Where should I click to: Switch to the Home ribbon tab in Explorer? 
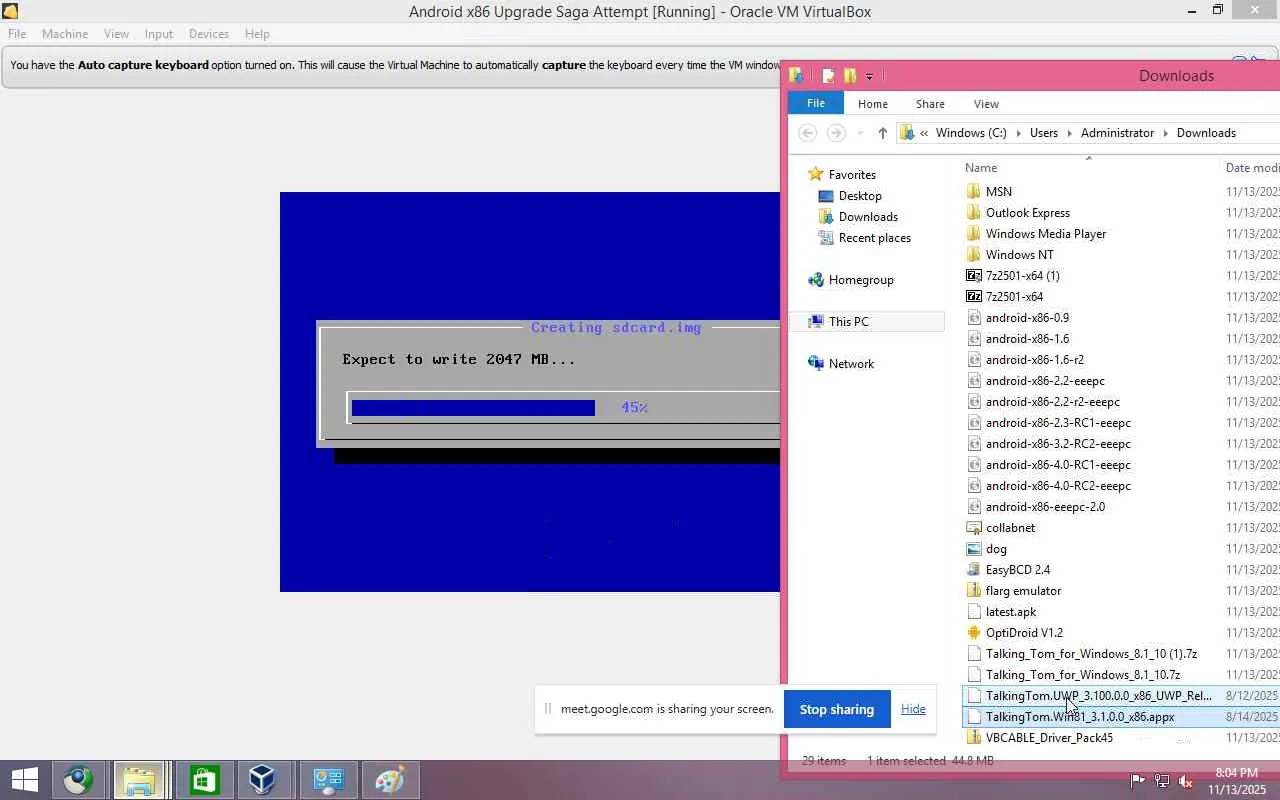[873, 104]
